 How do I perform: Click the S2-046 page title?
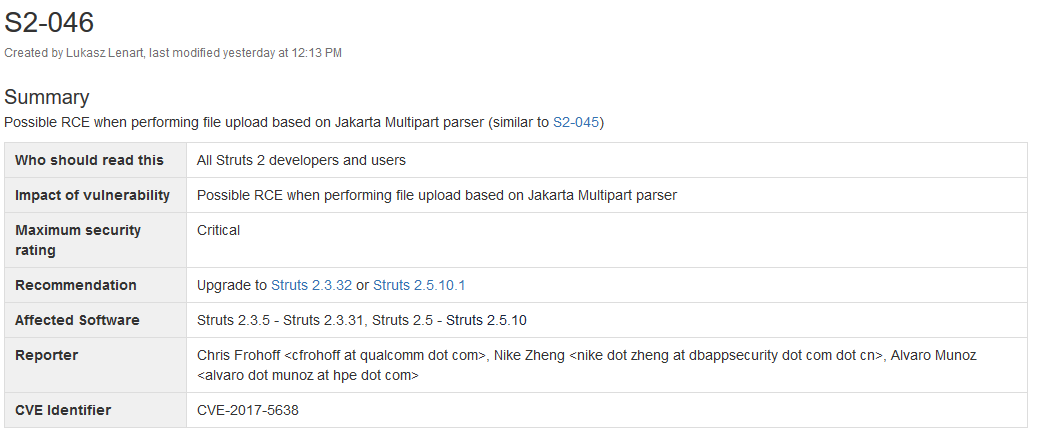[x=49, y=23]
